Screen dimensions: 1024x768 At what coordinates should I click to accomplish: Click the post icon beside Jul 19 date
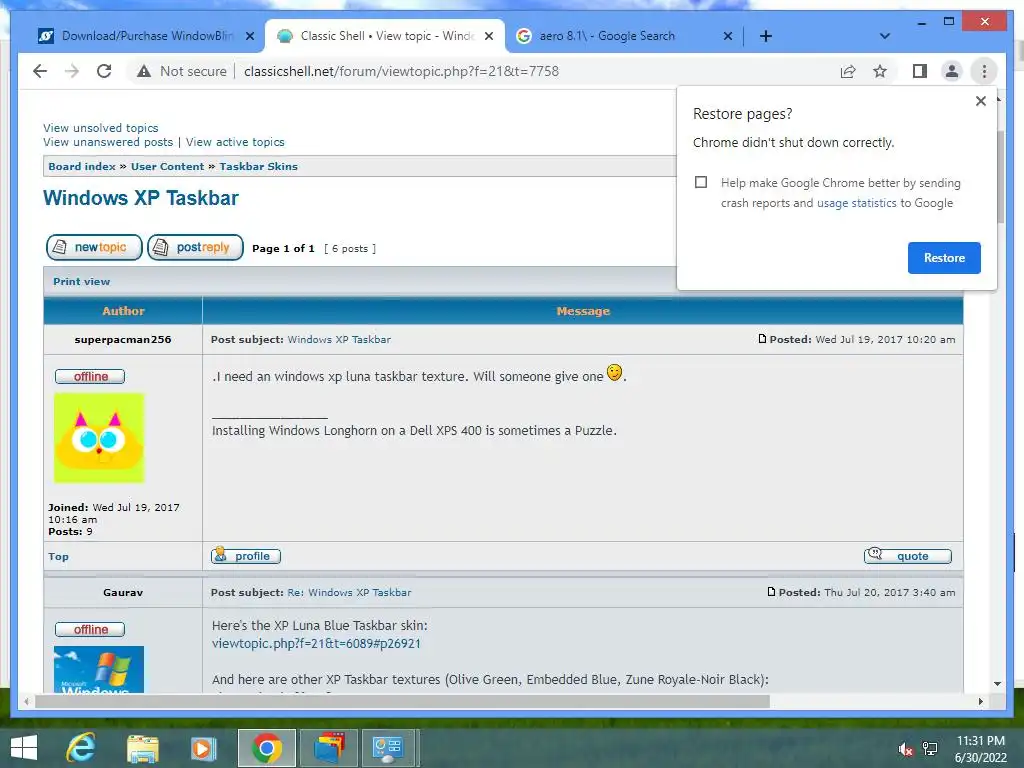point(762,339)
